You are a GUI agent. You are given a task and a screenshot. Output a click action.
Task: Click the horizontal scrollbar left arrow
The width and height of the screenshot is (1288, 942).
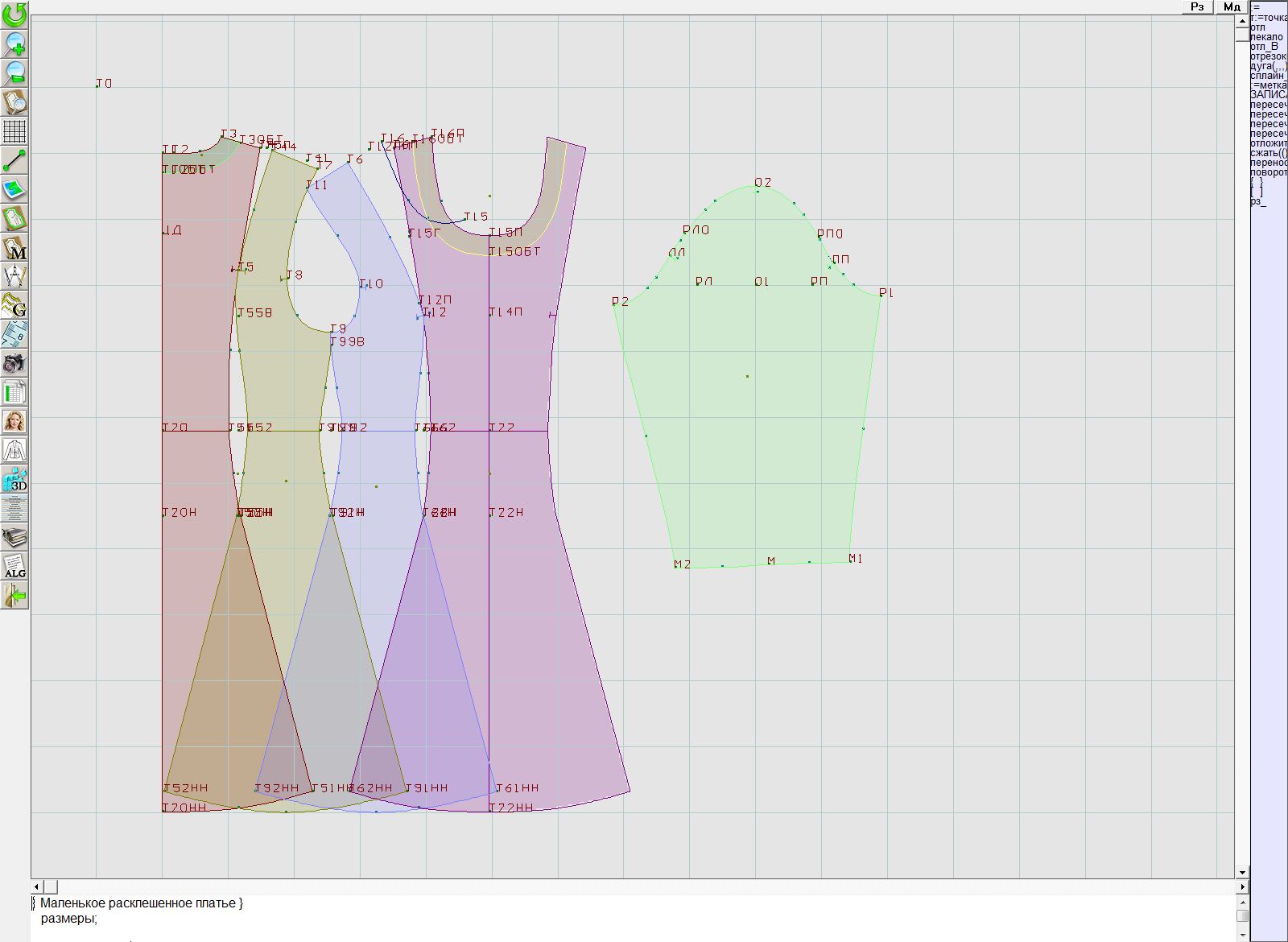pyautogui.click(x=37, y=886)
